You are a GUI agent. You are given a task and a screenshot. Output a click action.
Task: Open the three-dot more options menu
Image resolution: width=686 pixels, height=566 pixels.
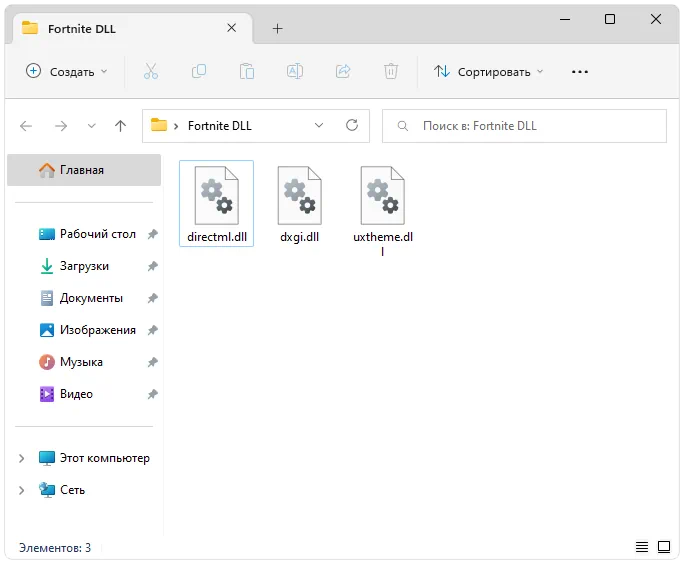(x=580, y=72)
